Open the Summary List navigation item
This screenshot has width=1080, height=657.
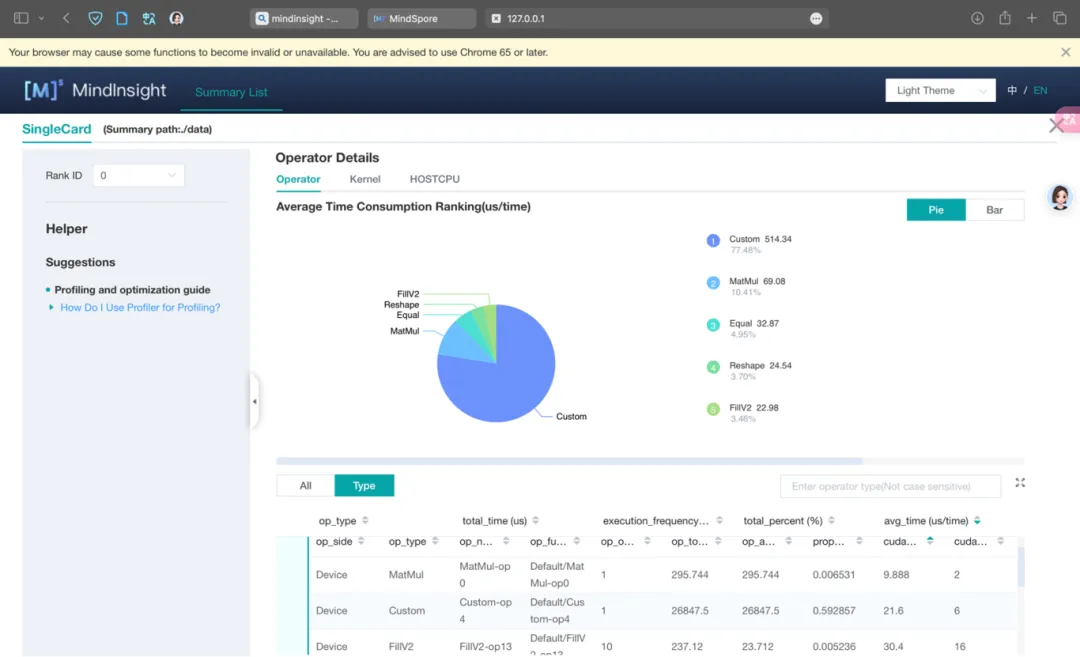[x=231, y=92]
